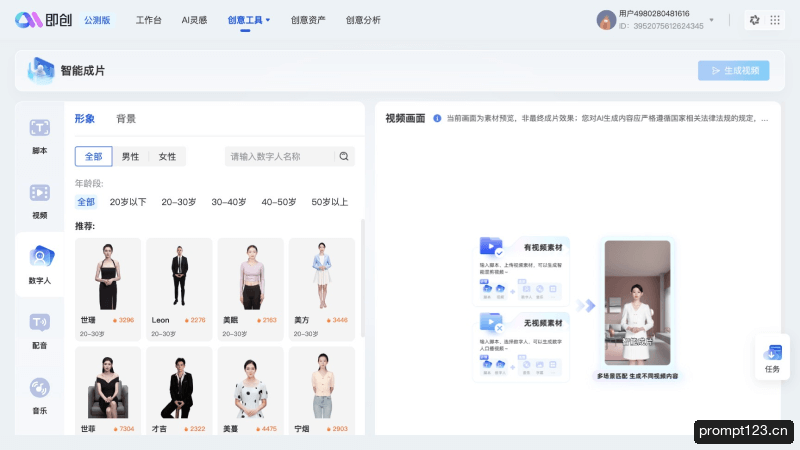Choose the 才吉 avatar card
Image resolution: width=800 pixels, height=450 pixels.
(x=179, y=391)
